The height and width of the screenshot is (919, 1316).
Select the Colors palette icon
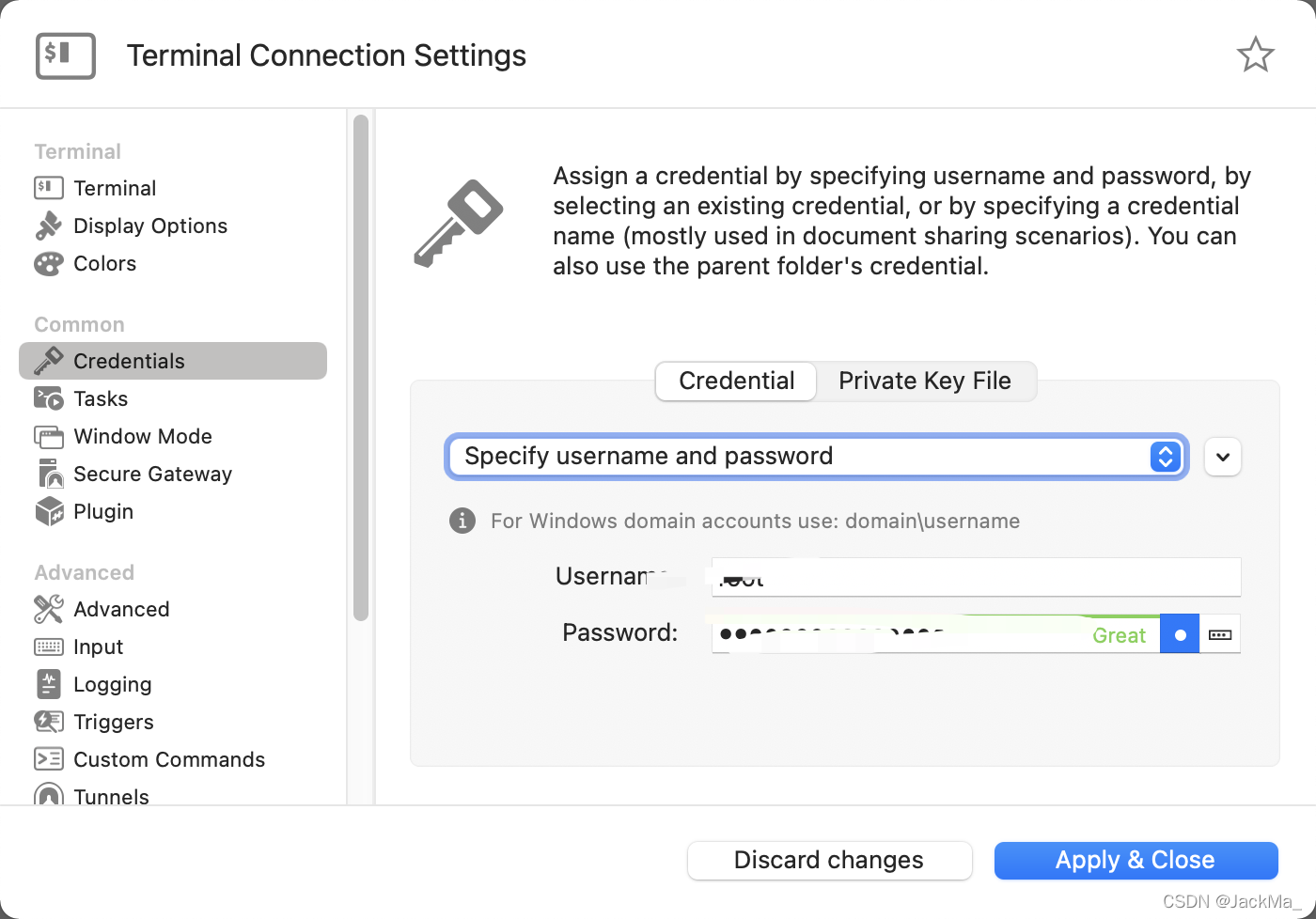pos(48,264)
